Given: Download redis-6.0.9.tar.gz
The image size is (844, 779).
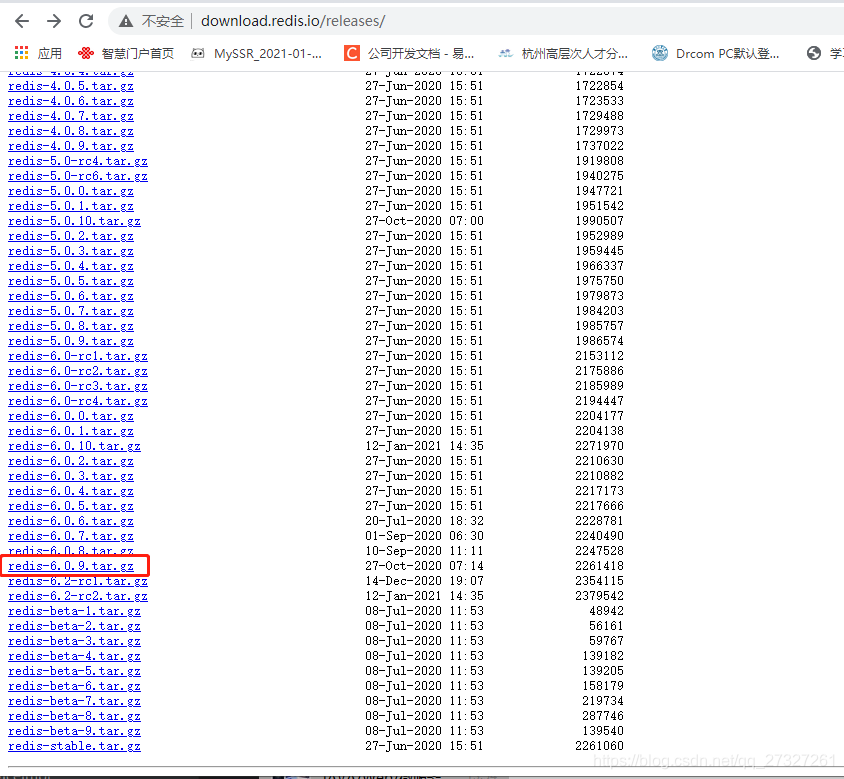Looking at the screenshot, I should [x=71, y=566].
